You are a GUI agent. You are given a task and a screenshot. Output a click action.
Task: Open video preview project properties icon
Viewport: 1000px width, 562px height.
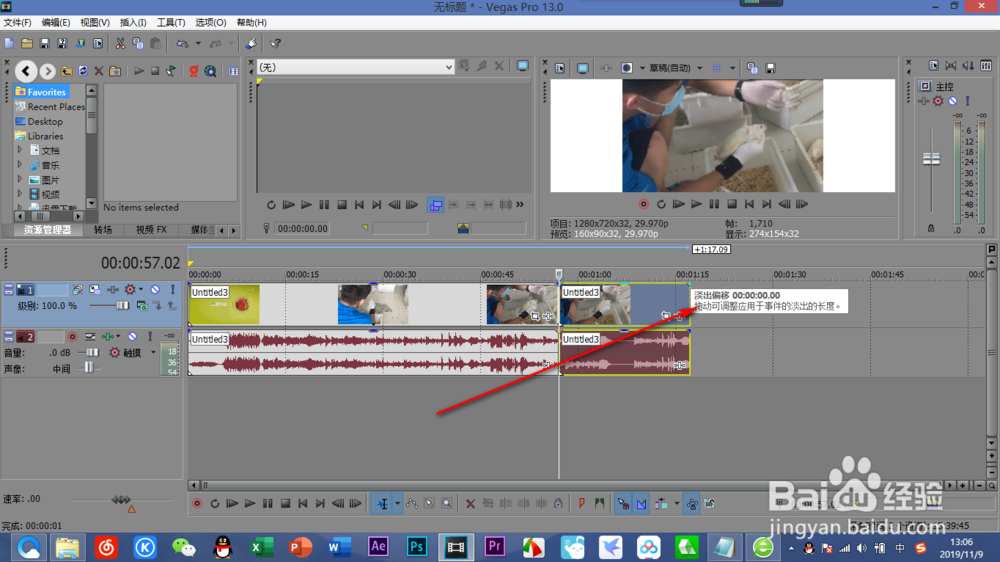[560, 68]
